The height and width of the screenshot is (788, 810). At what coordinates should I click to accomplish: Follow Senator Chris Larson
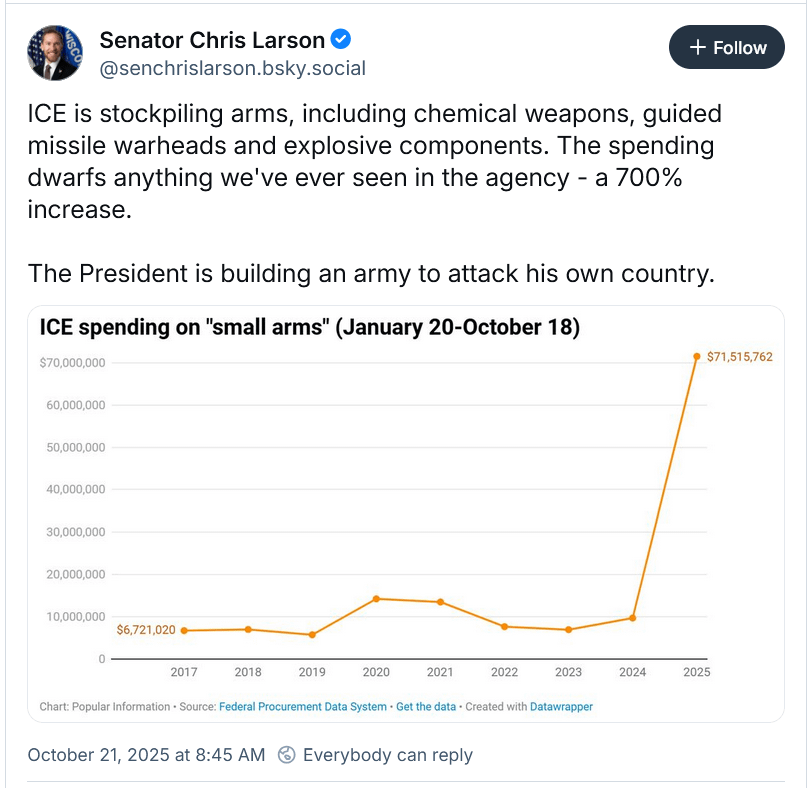(x=727, y=48)
